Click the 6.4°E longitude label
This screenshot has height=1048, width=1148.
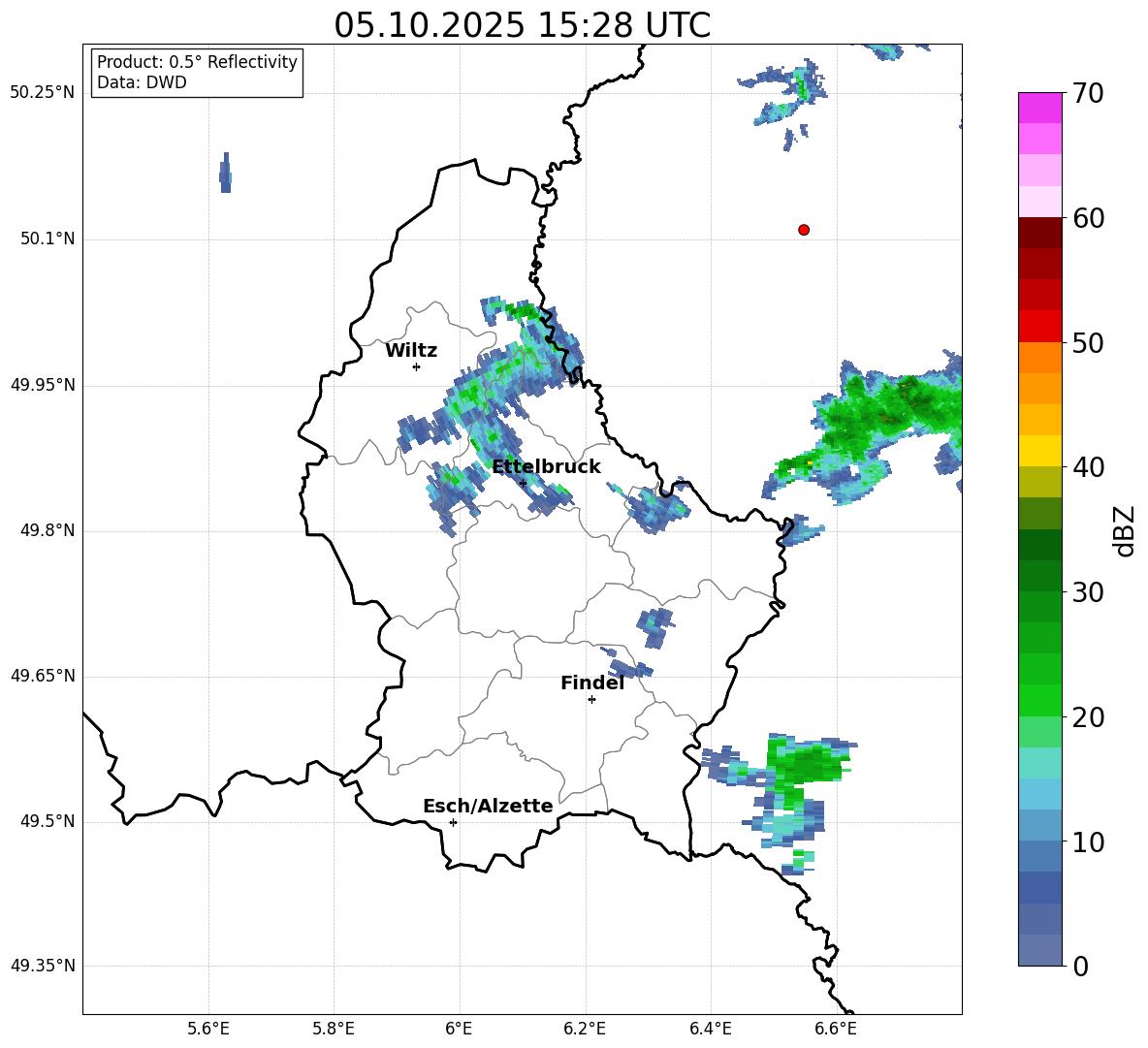pyautogui.click(x=710, y=1029)
